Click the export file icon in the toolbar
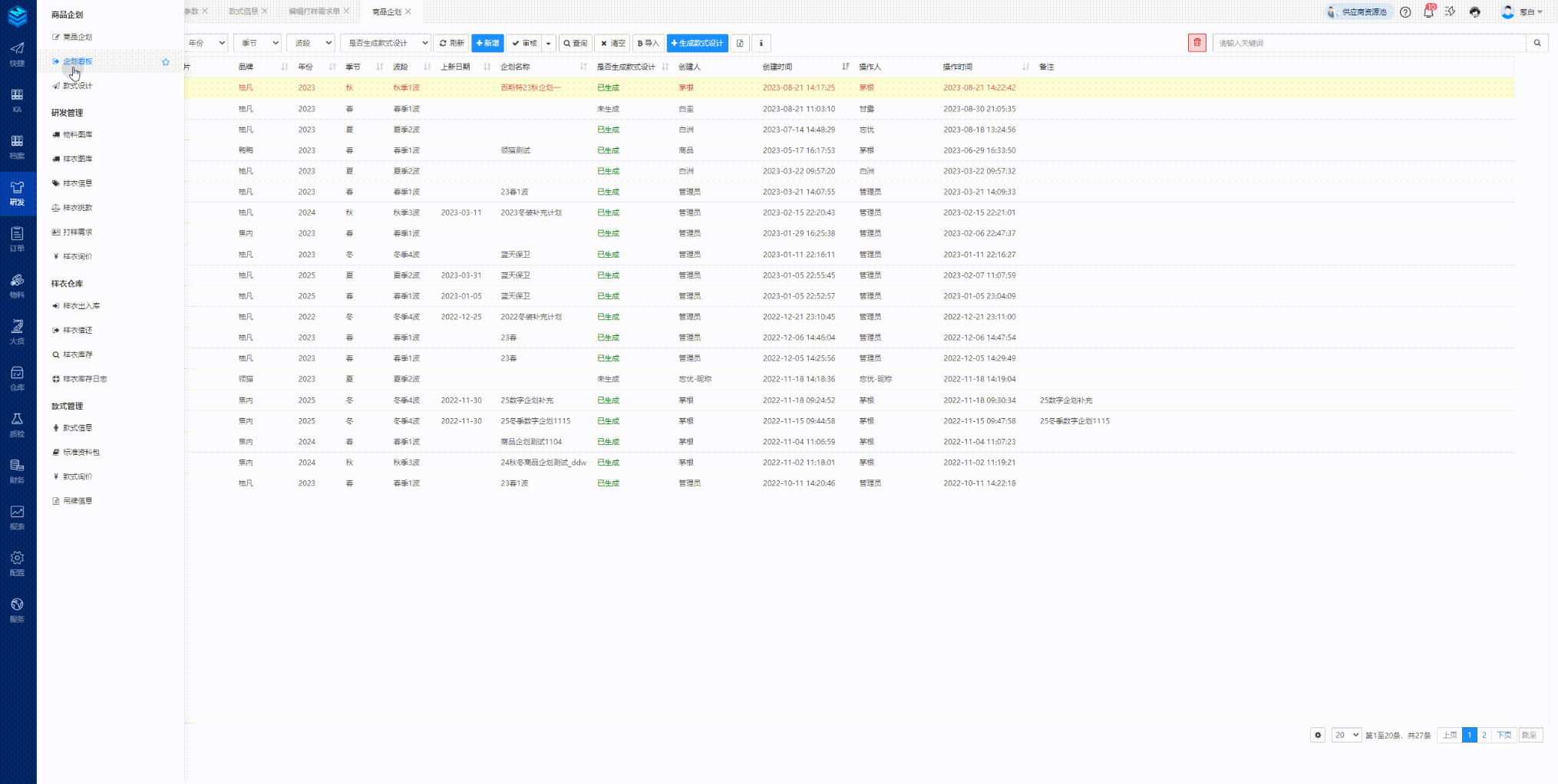This screenshot has width=1558, height=784. click(x=740, y=43)
